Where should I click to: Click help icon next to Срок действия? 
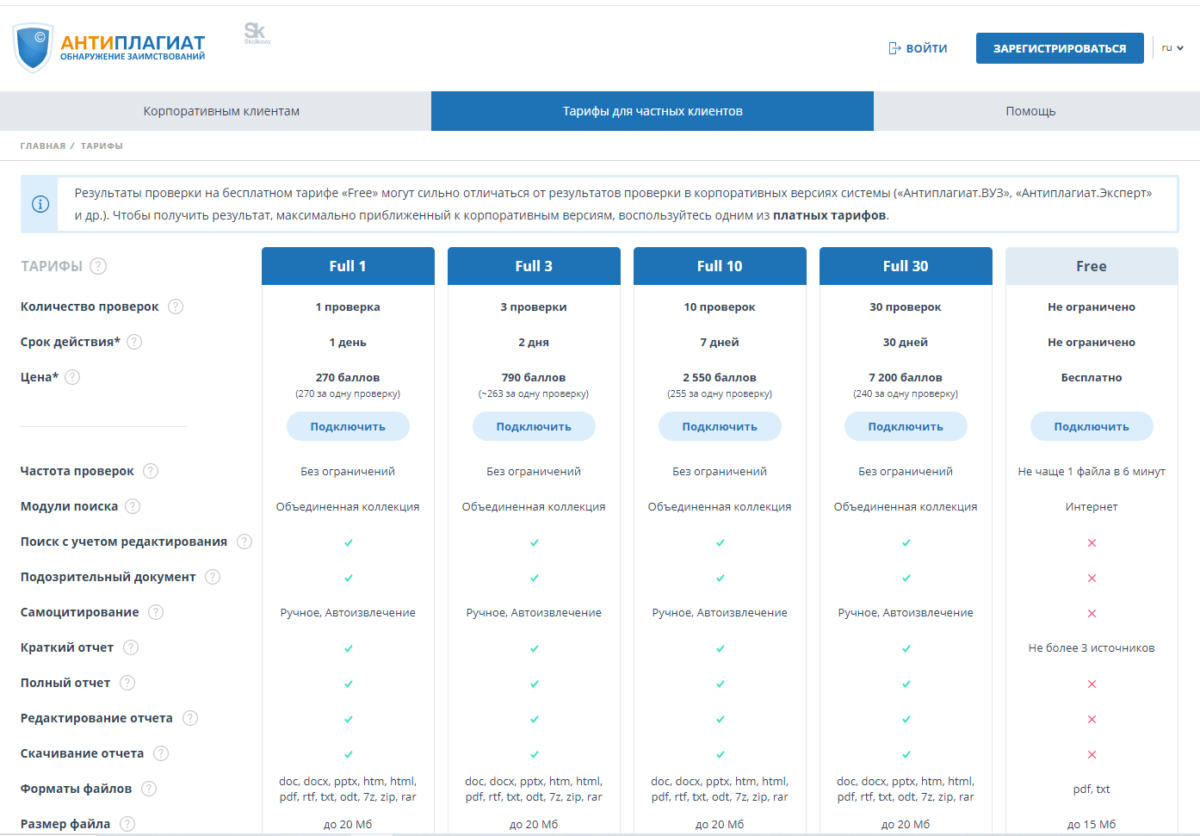coord(134,342)
